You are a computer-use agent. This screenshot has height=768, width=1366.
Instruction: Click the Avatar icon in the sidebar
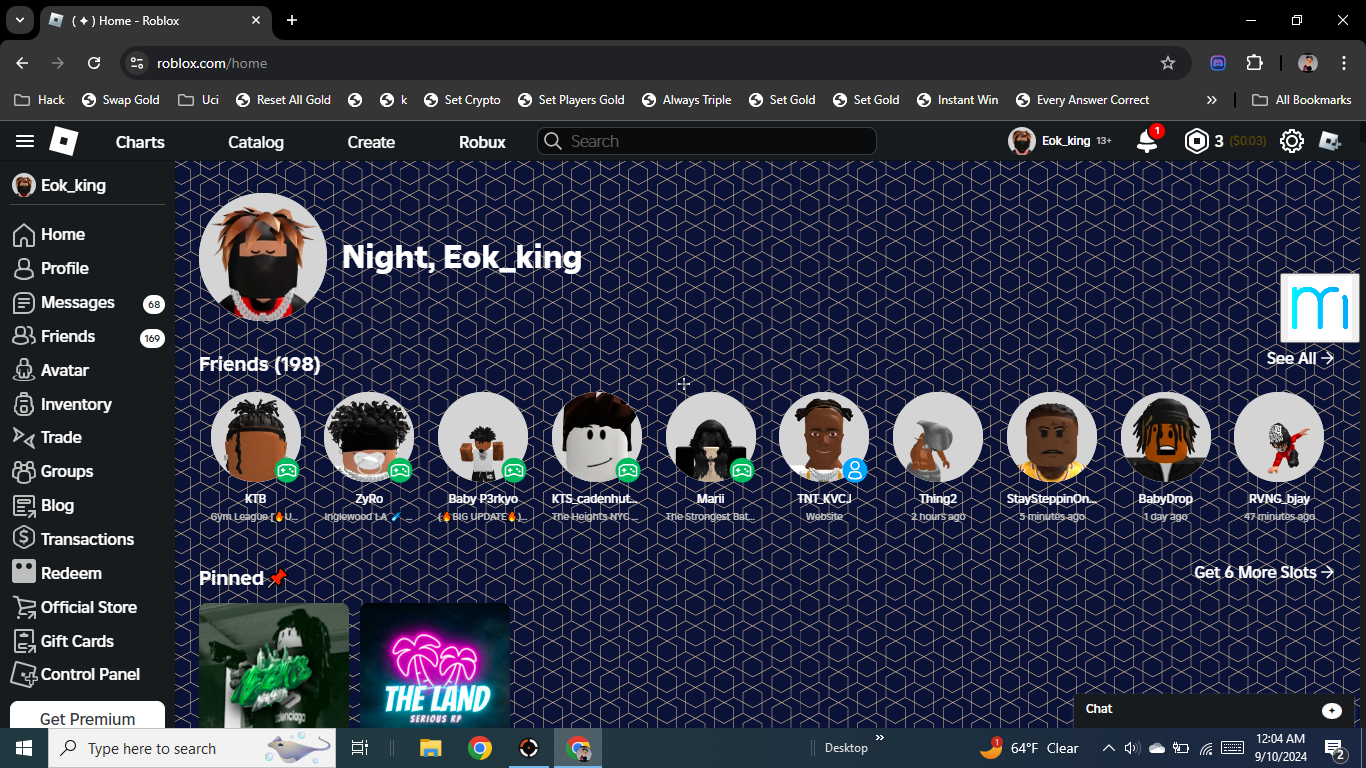click(24, 371)
